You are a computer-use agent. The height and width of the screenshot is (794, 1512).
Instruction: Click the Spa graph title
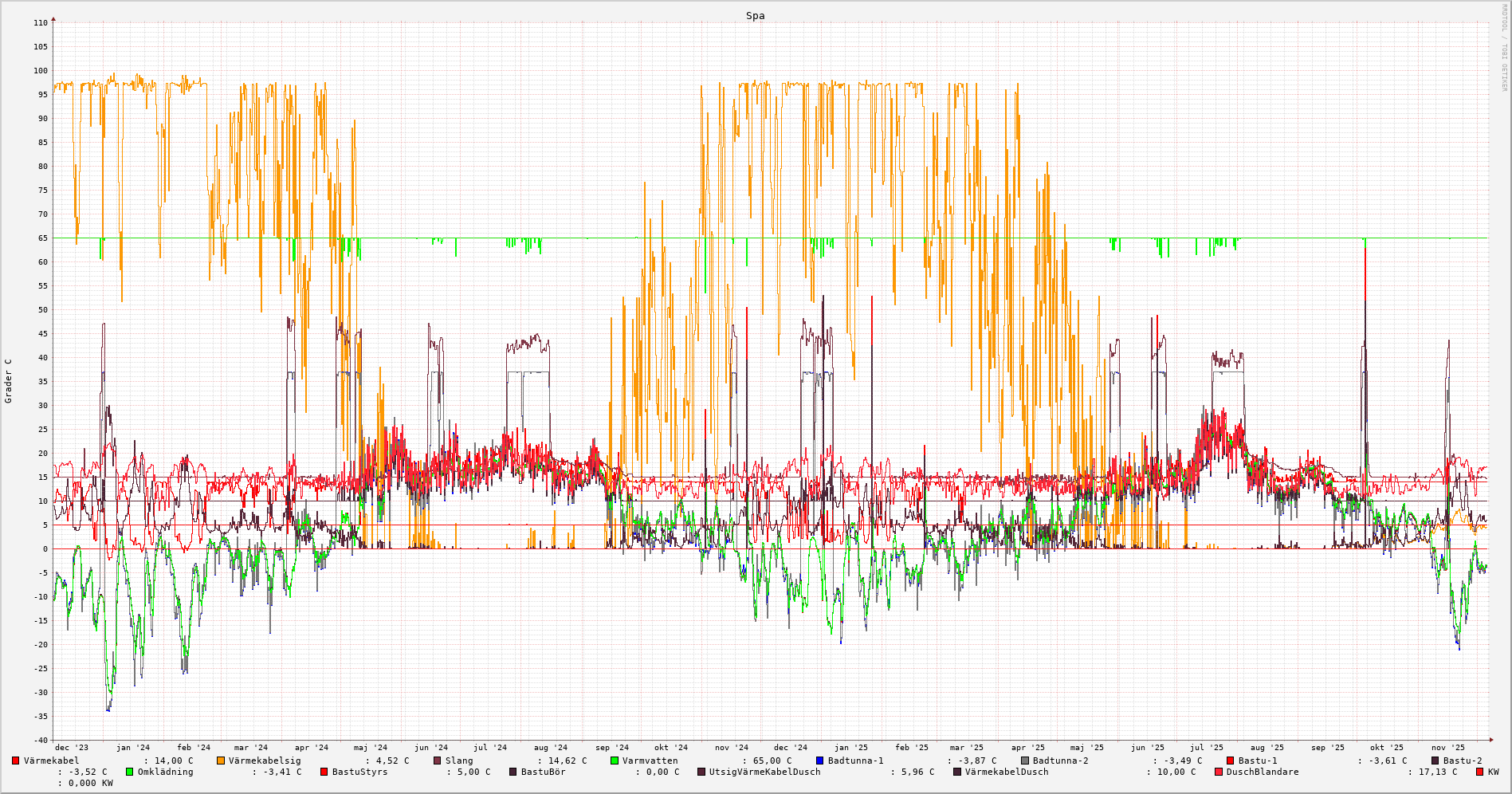tap(755, 16)
